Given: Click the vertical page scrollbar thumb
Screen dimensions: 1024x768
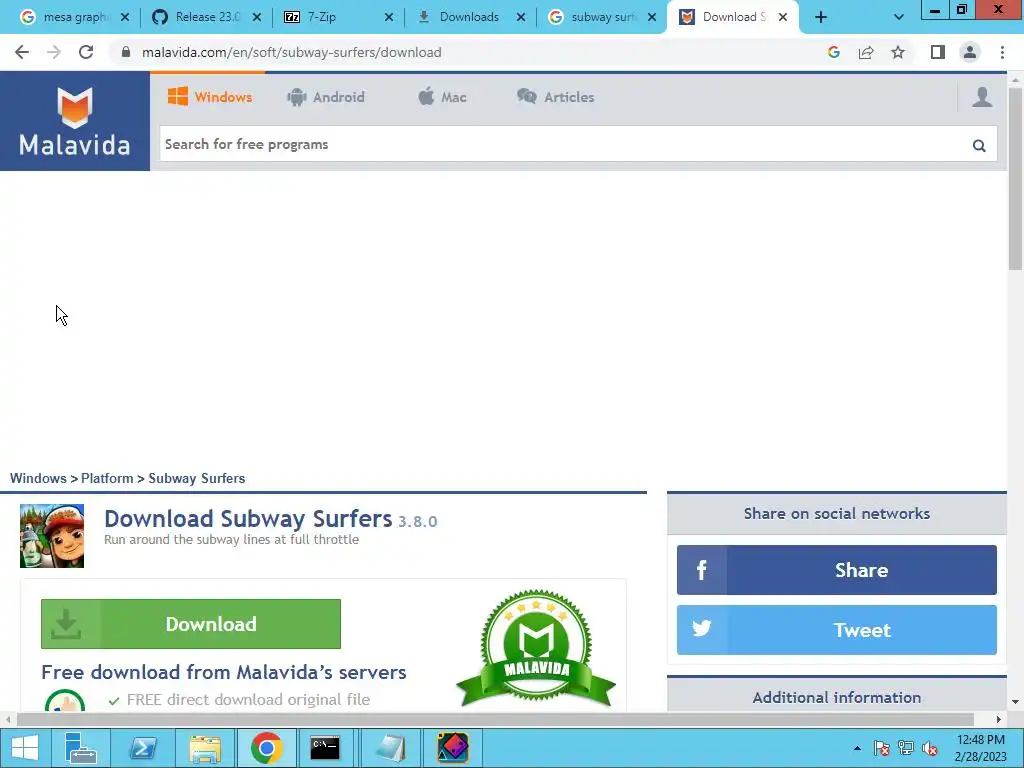Looking at the screenshot, I should click(1015, 179).
